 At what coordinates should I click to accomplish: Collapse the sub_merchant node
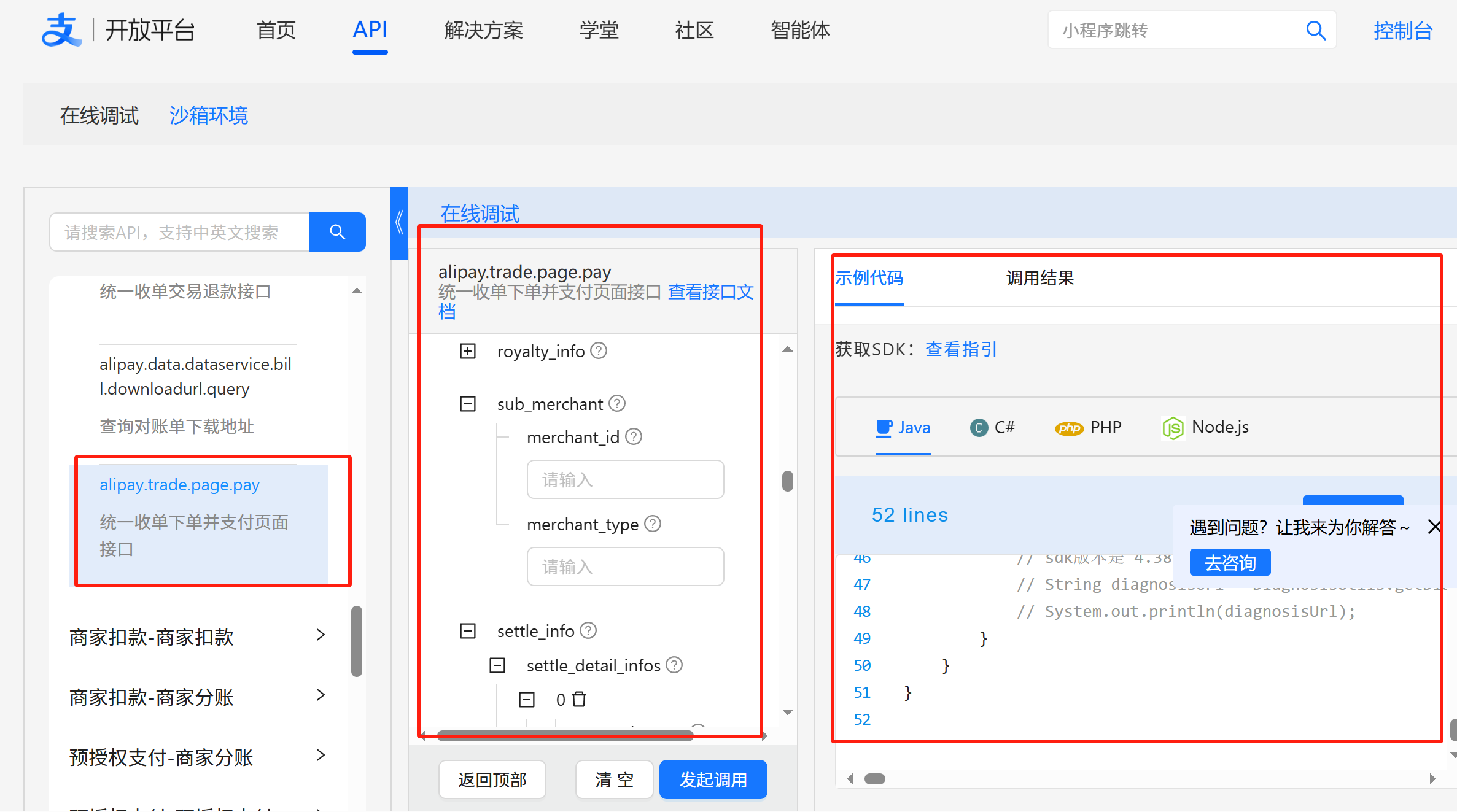point(468,404)
